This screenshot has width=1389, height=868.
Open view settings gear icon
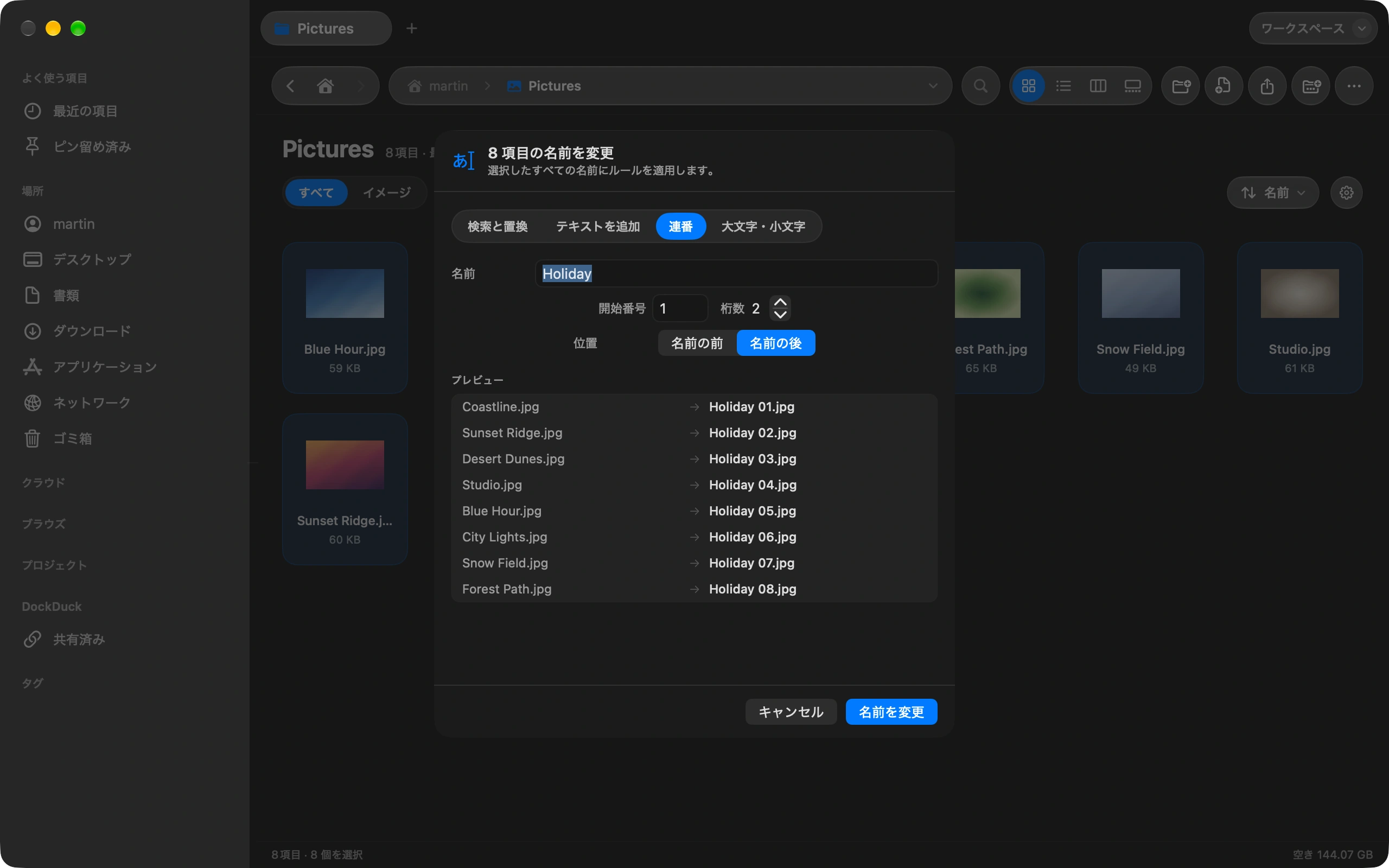(1347, 193)
